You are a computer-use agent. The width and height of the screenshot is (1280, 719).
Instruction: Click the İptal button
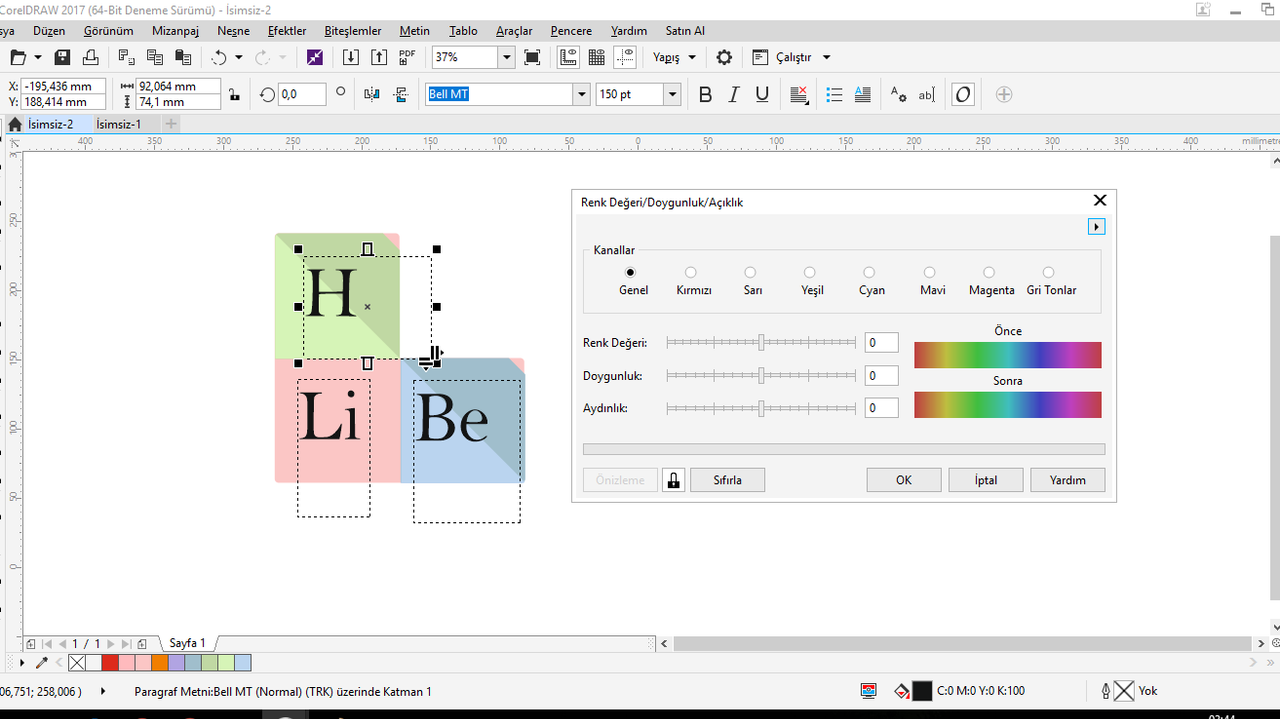986,480
